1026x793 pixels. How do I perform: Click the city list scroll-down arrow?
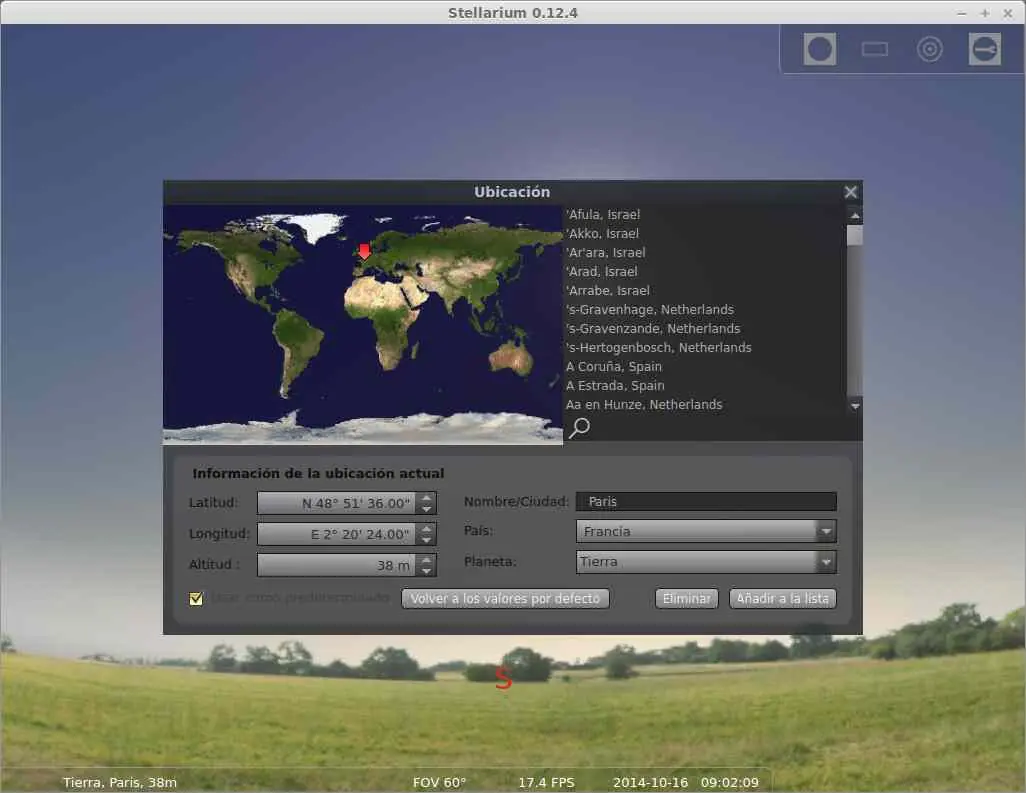pos(855,406)
